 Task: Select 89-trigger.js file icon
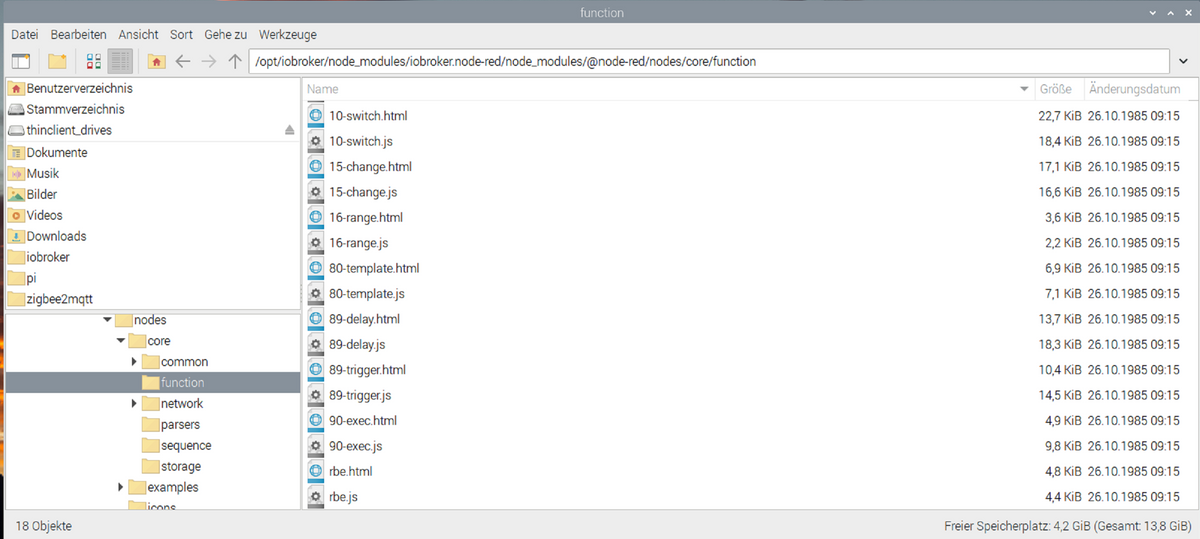pyautogui.click(x=316, y=396)
